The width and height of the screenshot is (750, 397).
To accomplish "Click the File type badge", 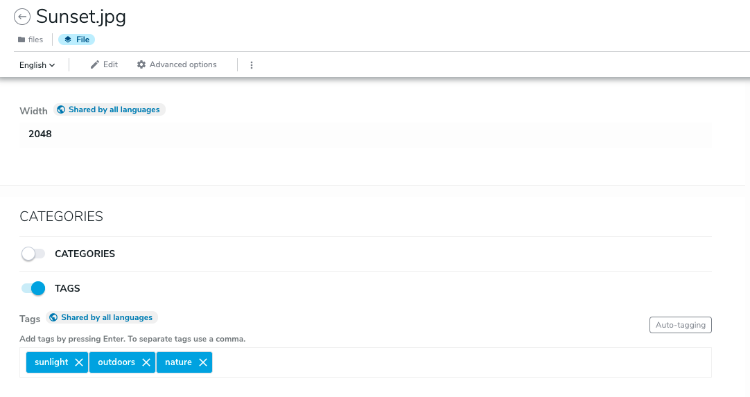I will click(77, 40).
